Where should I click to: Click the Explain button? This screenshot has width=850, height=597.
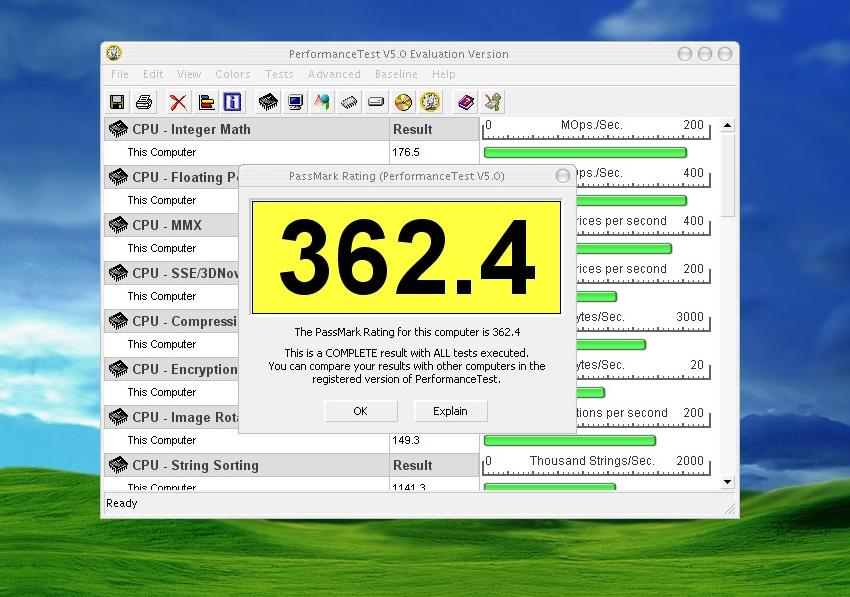click(450, 411)
